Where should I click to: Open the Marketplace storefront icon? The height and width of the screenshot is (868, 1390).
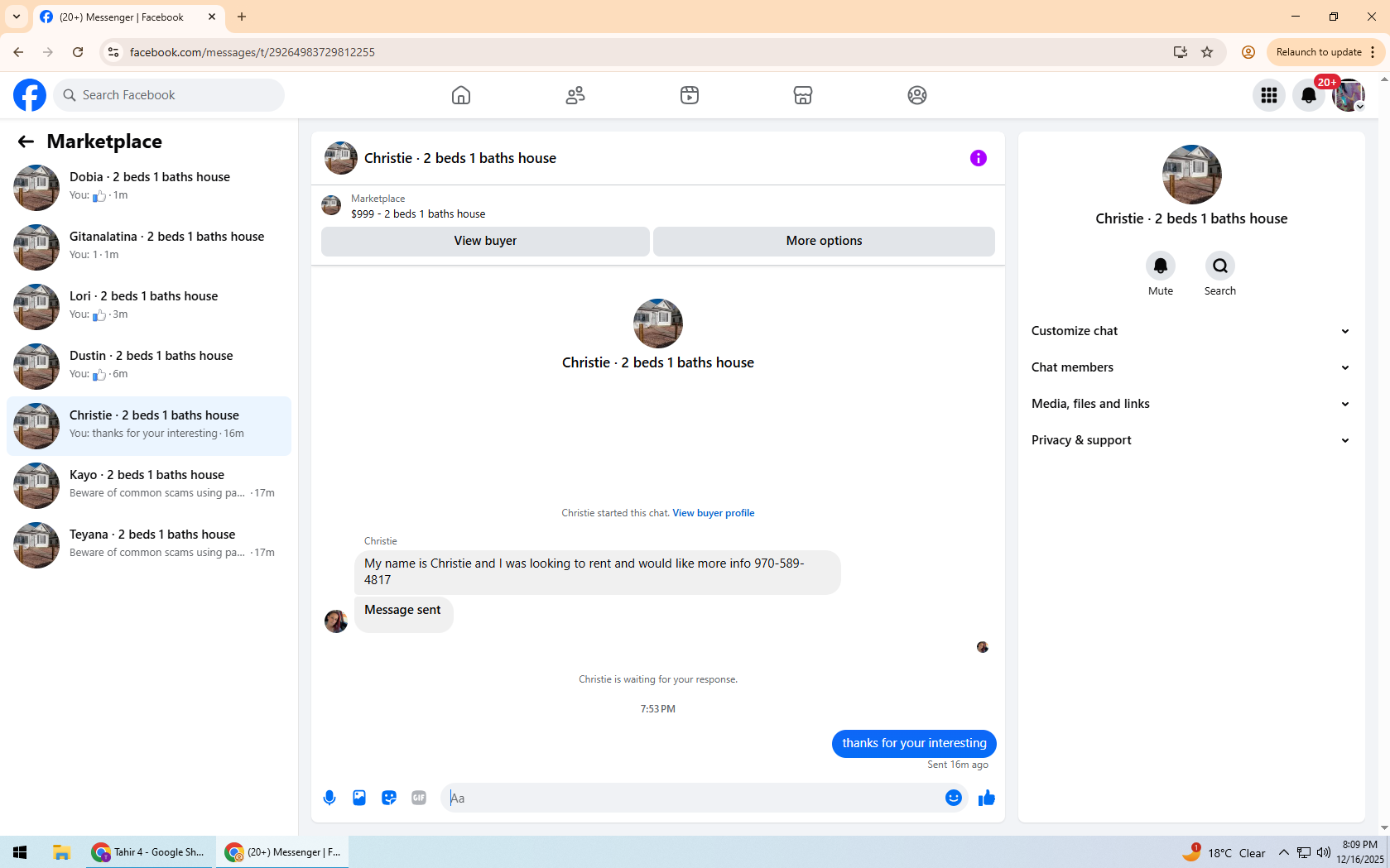pos(803,95)
